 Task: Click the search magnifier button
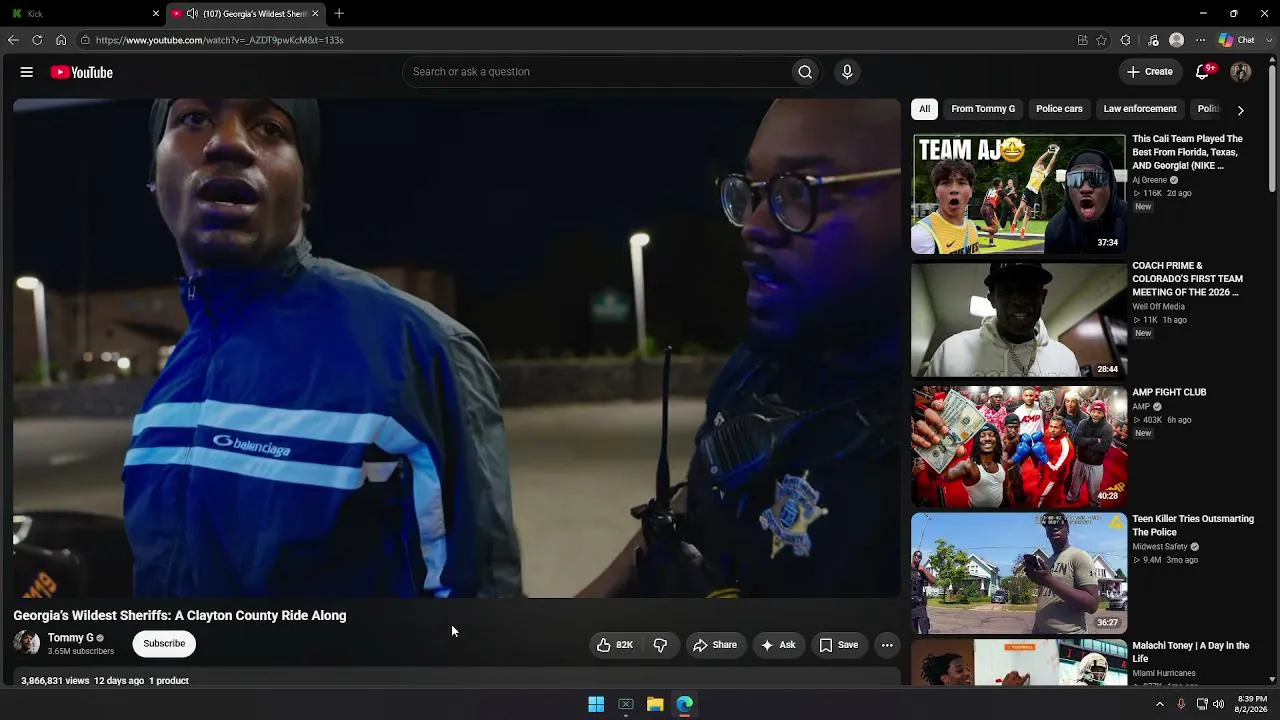[x=805, y=72]
